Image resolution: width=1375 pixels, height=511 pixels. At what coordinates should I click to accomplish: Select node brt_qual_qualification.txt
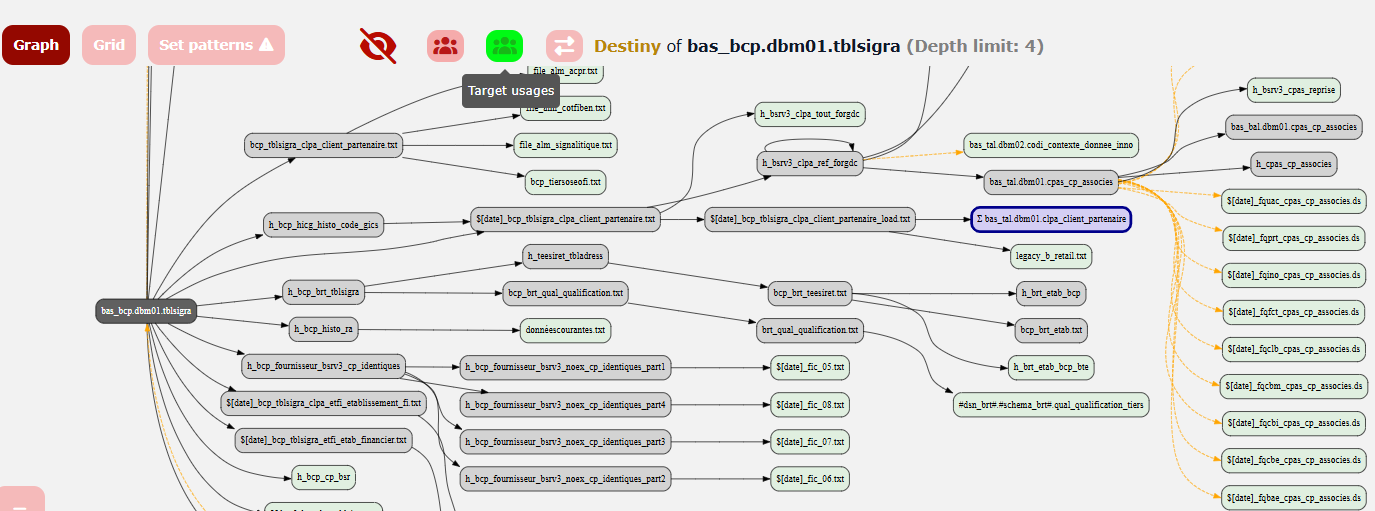tap(810, 329)
